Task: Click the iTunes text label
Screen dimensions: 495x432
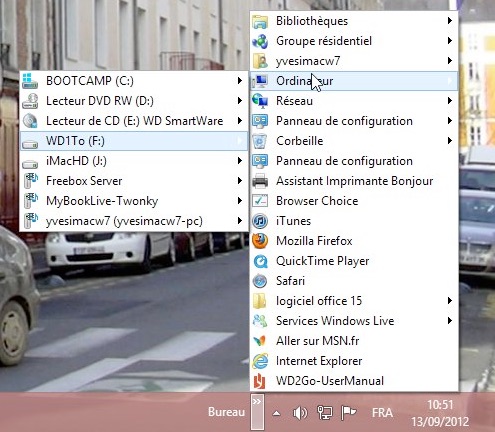Action: 293,221
